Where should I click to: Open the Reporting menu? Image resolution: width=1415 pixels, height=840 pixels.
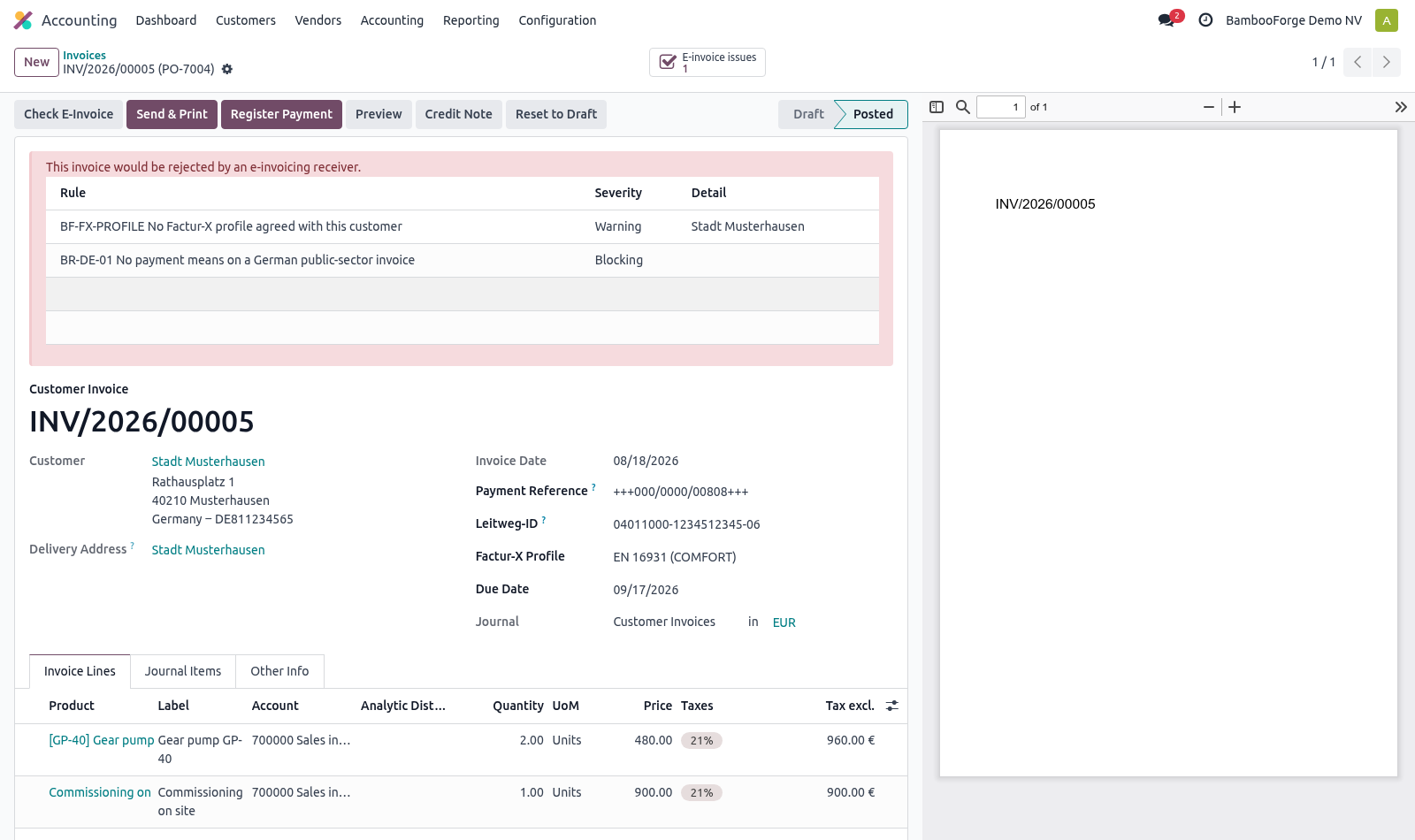tap(471, 20)
